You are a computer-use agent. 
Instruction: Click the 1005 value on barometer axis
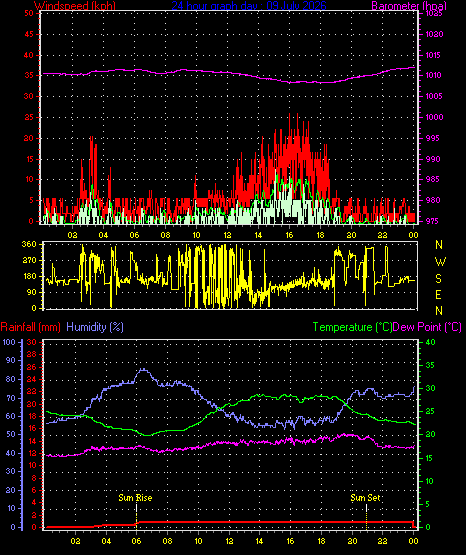(x=434, y=96)
